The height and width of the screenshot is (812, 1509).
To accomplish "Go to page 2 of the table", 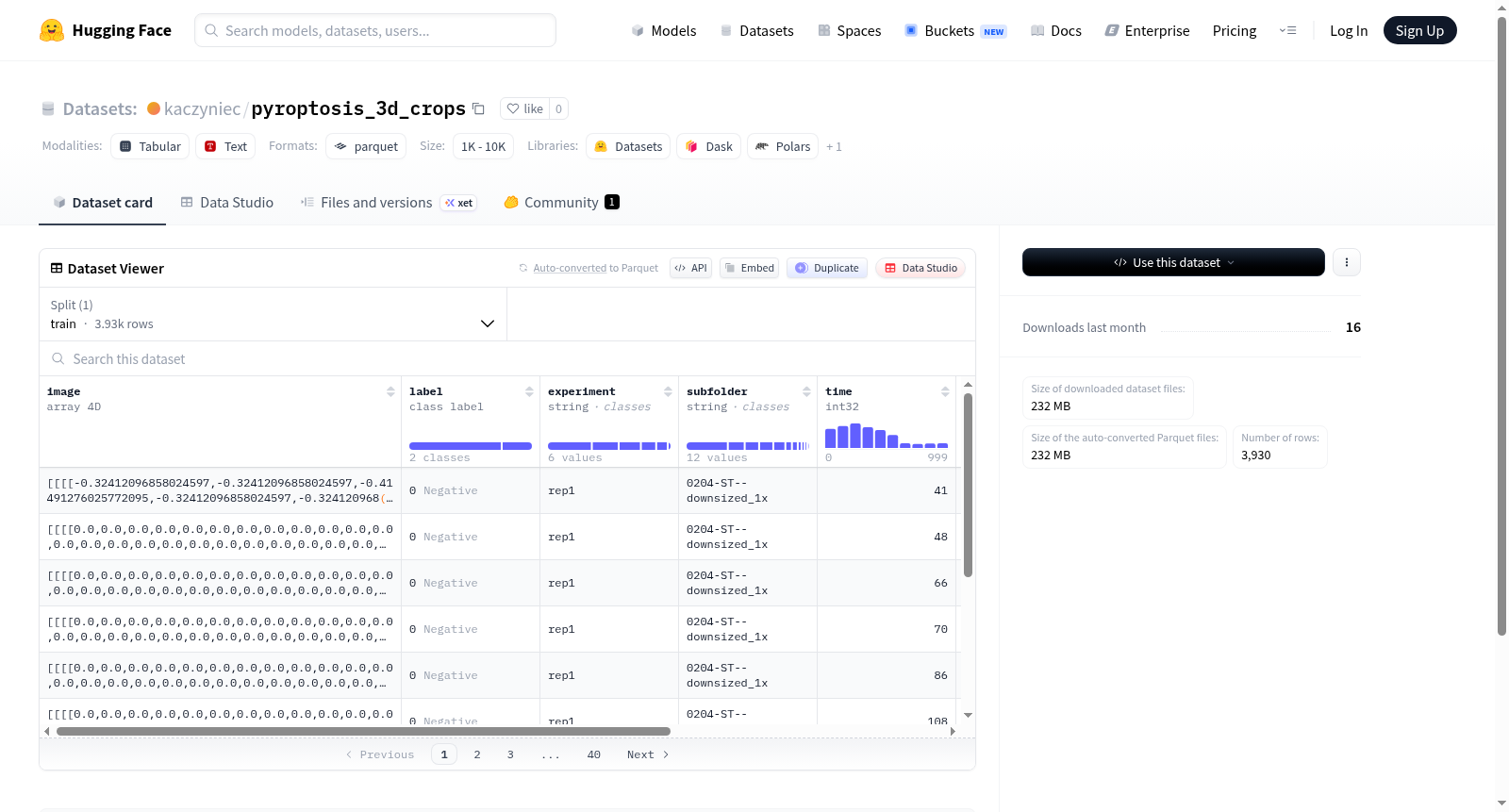I will pyautogui.click(x=477, y=754).
